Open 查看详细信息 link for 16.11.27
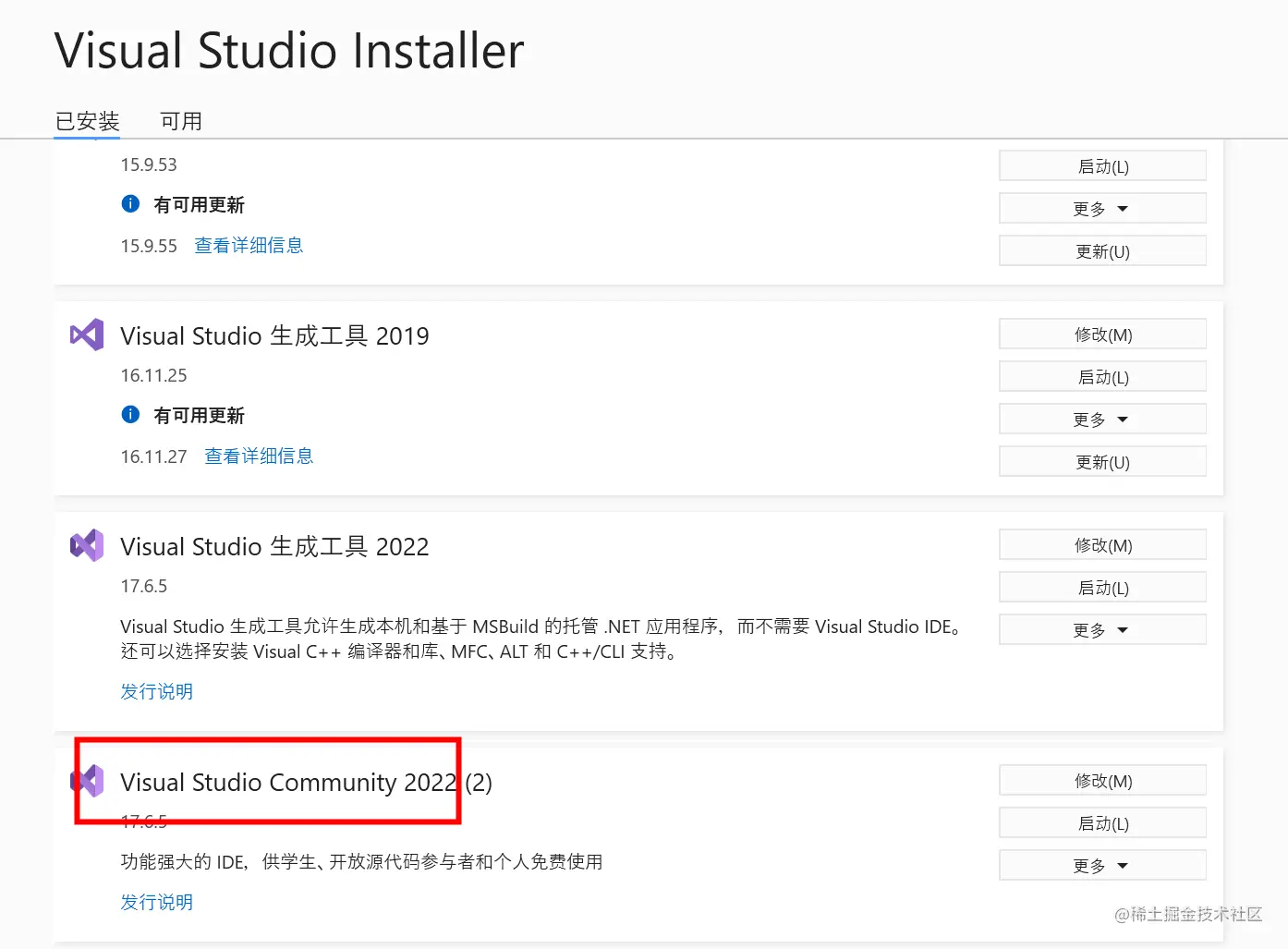This screenshot has height=949, width=1288. coord(259,456)
